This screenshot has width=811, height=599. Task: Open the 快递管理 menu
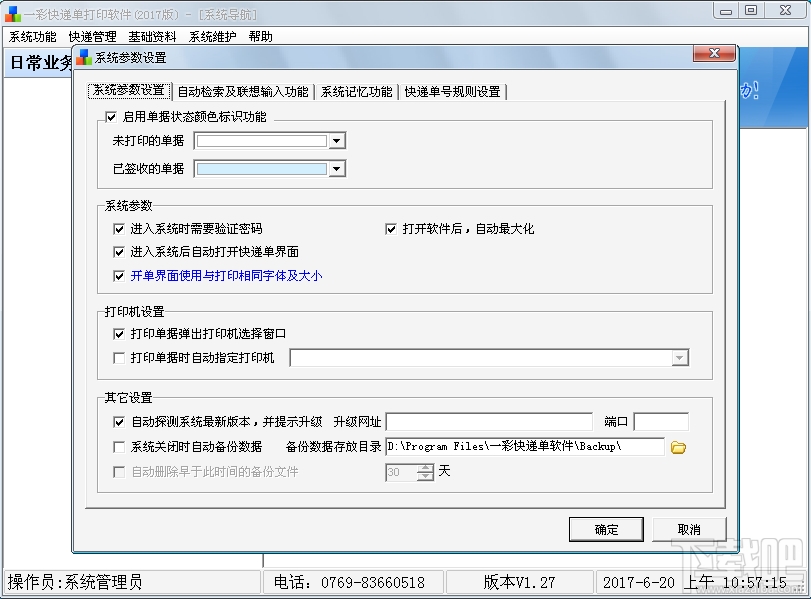point(93,37)
